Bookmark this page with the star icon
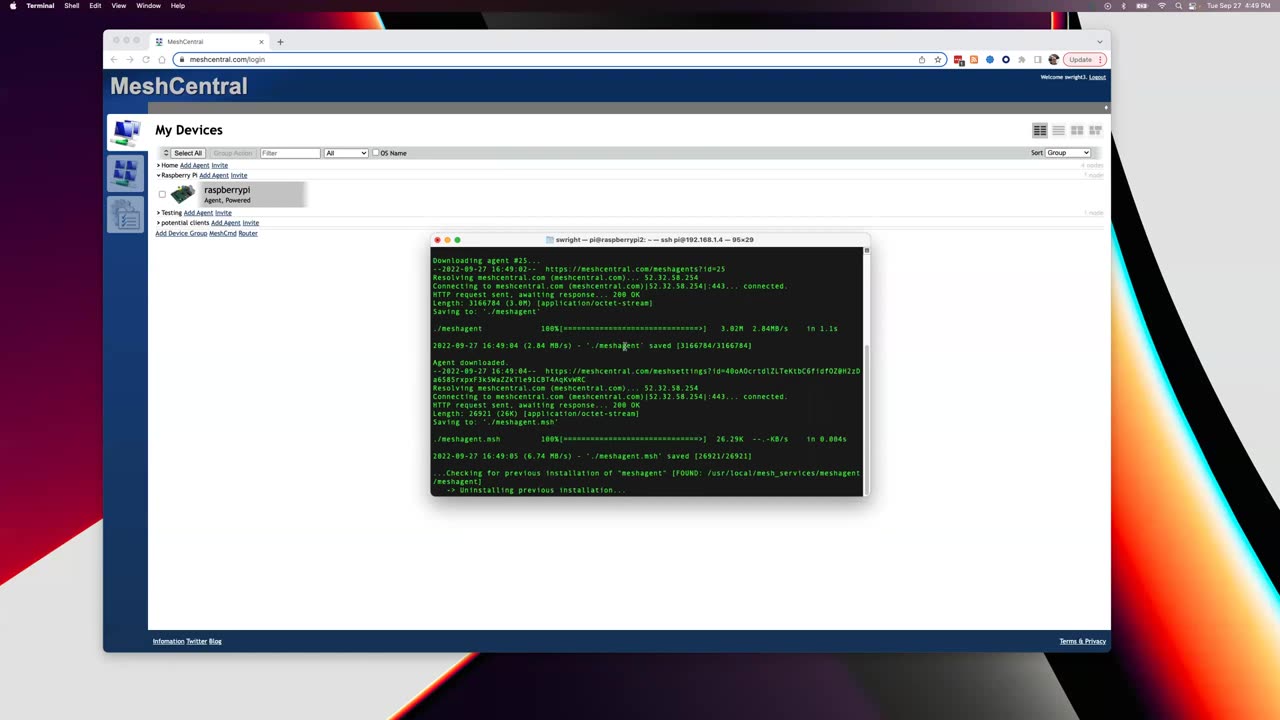This screenshot has height=720, width=1280. (938, 59)
